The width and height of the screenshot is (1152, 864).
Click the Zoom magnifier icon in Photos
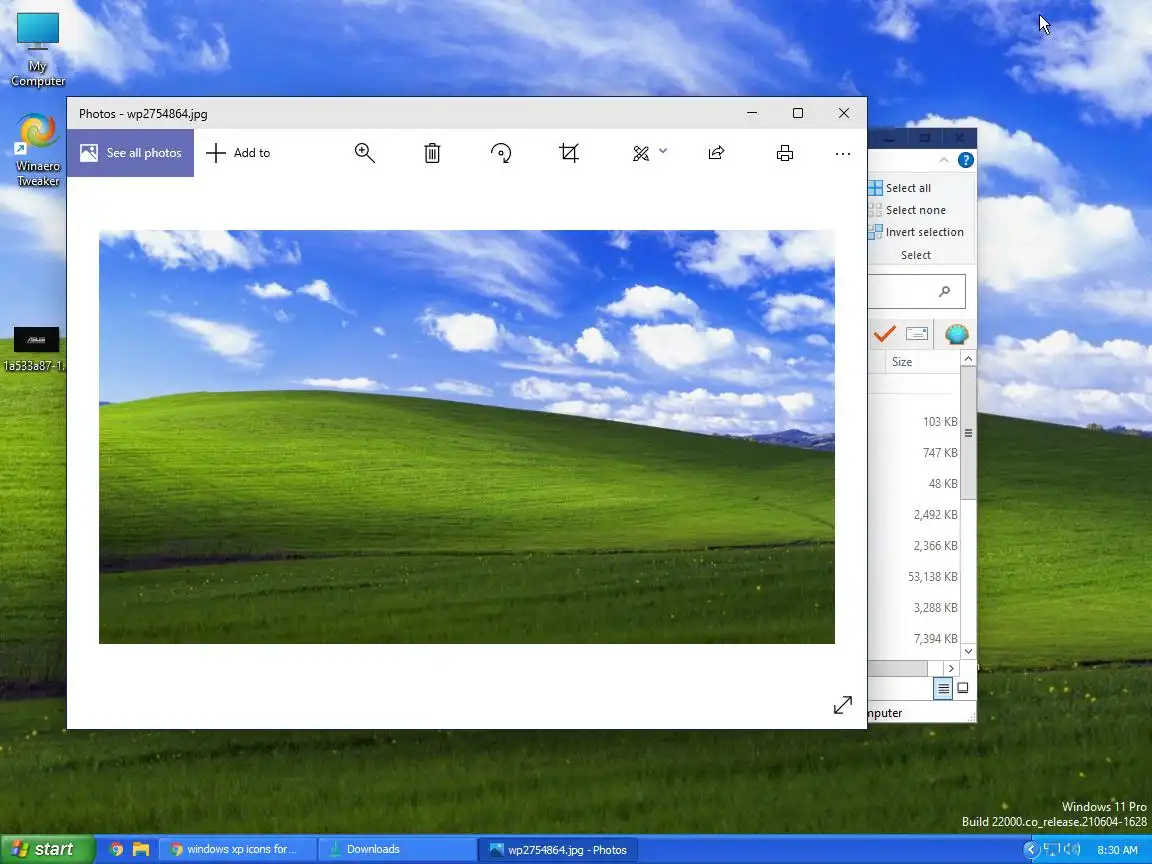(364, 153)
